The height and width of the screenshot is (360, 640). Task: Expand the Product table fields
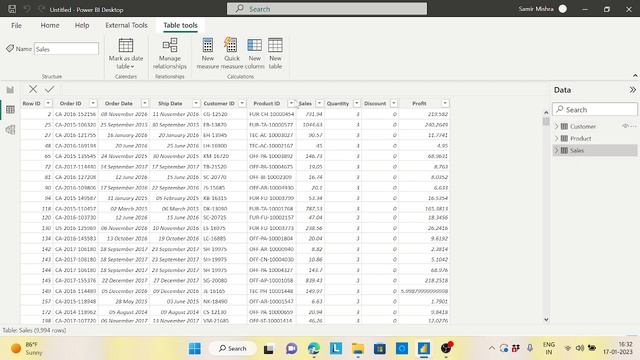(x=556, y=138)
